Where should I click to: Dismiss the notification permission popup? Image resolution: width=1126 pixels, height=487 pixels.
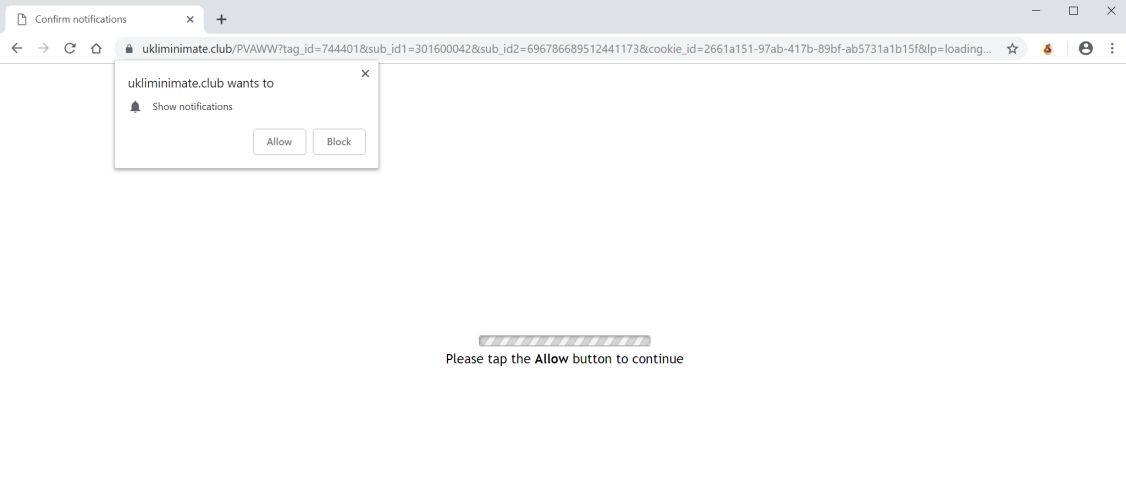click(x=365, y=73)
